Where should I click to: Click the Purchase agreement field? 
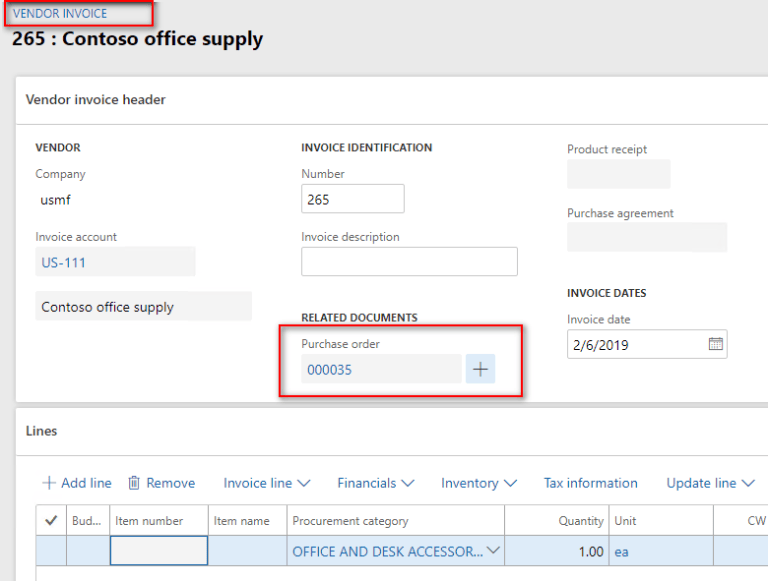click(x=647, y=237)
